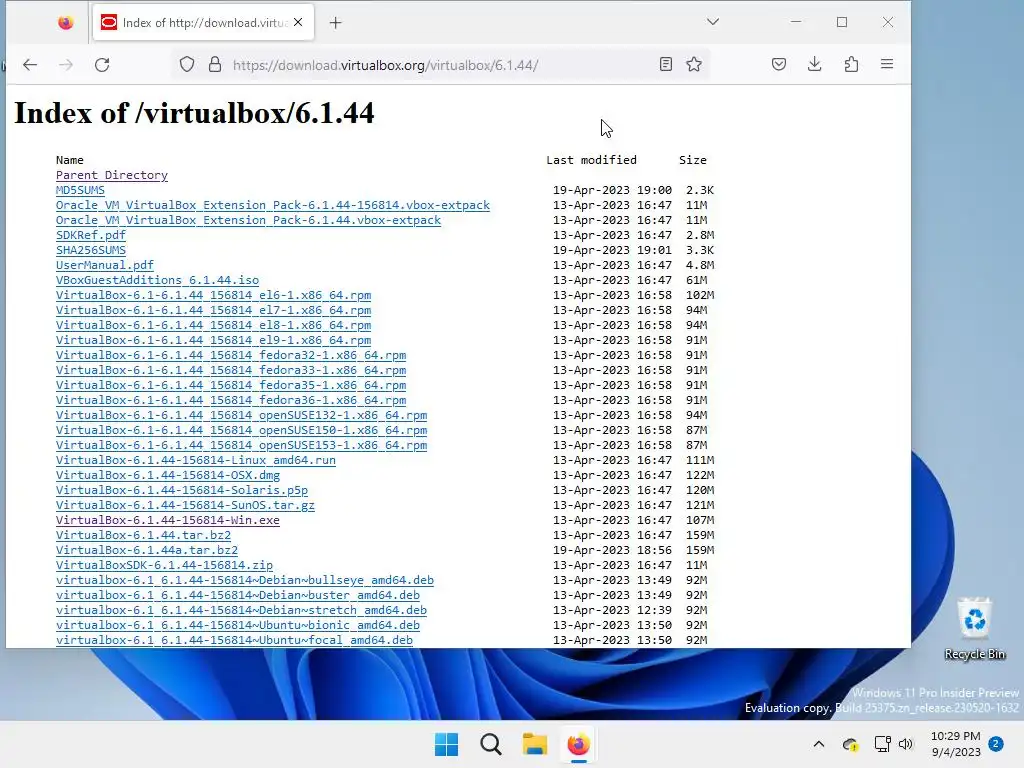The image size is (1024, 768).
Task: Open the Firefox application hamburger menu
Action: [x=887, y=64]
